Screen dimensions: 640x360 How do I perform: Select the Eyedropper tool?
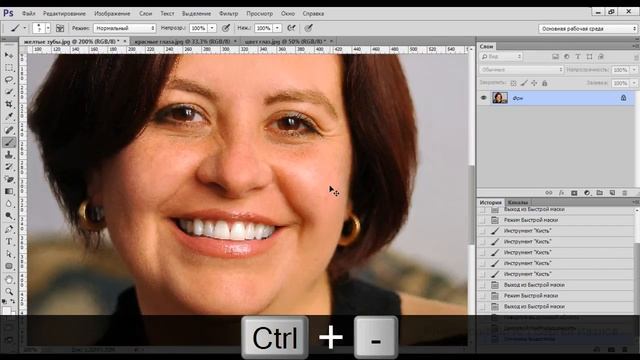pos(9,117)
